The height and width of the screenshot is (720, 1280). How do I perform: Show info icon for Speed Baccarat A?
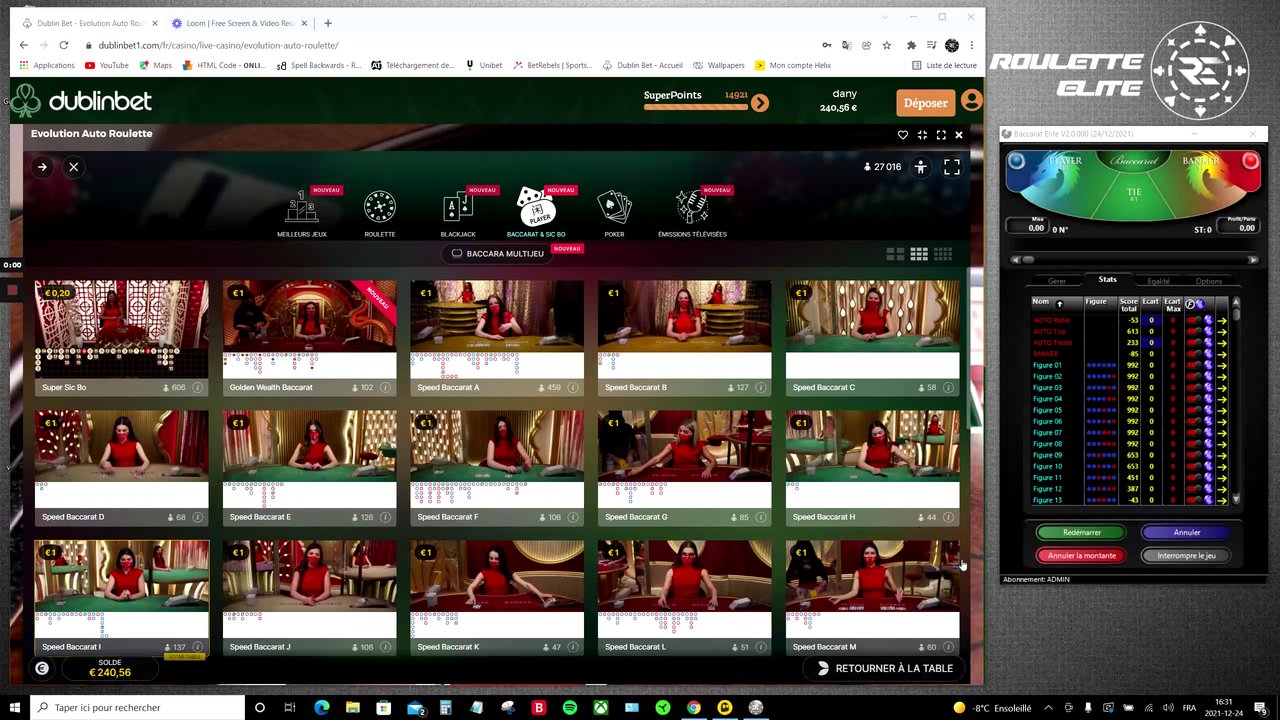573,388
